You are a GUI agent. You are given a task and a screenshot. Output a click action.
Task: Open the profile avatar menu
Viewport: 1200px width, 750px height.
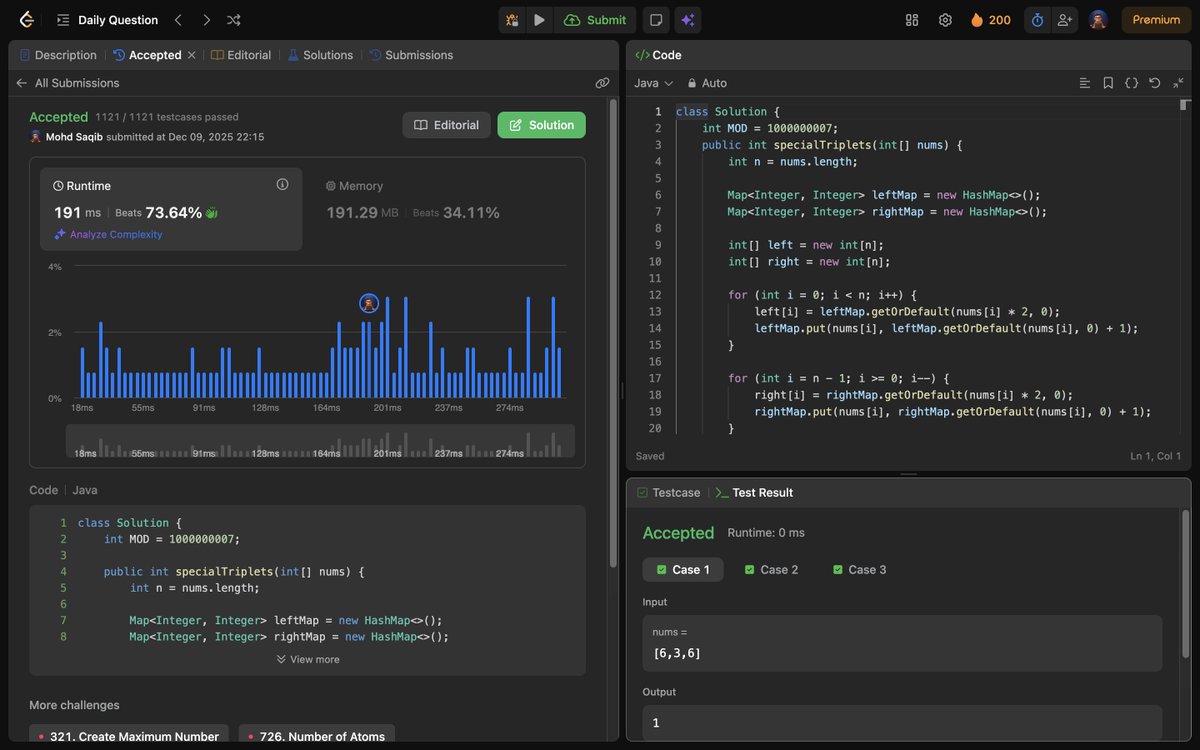tap(1098, 20)
